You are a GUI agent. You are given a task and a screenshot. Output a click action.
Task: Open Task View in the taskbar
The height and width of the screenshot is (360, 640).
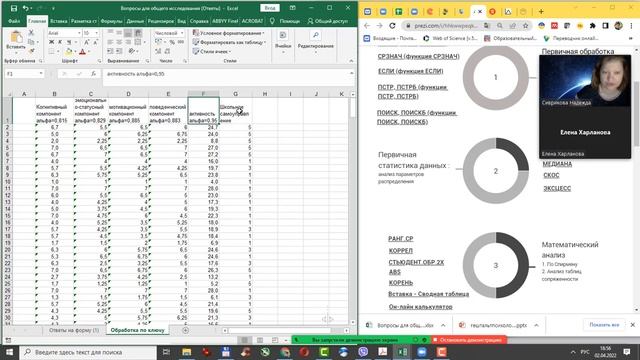166,352
